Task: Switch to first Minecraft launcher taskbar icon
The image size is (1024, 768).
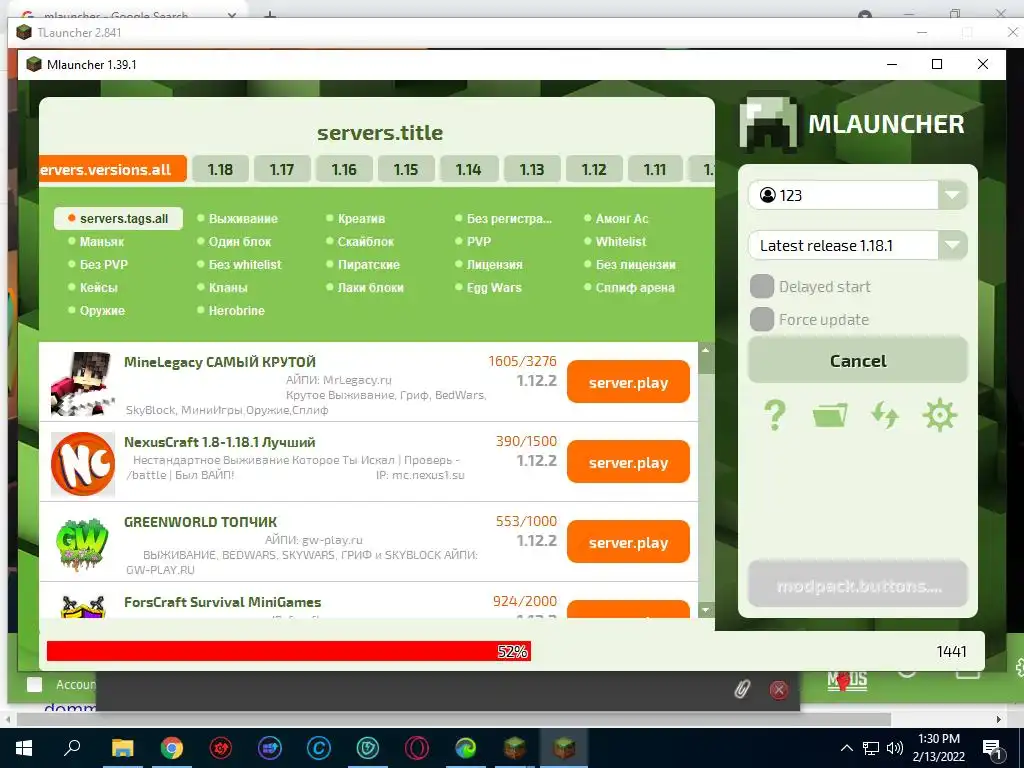Action: coord(515,748)
